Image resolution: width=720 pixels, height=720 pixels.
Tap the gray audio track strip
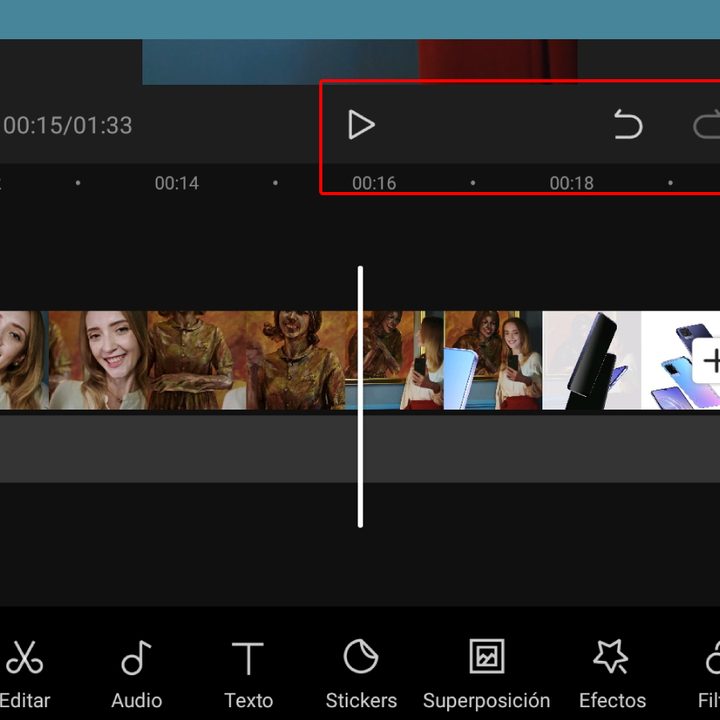coord(360,449)
